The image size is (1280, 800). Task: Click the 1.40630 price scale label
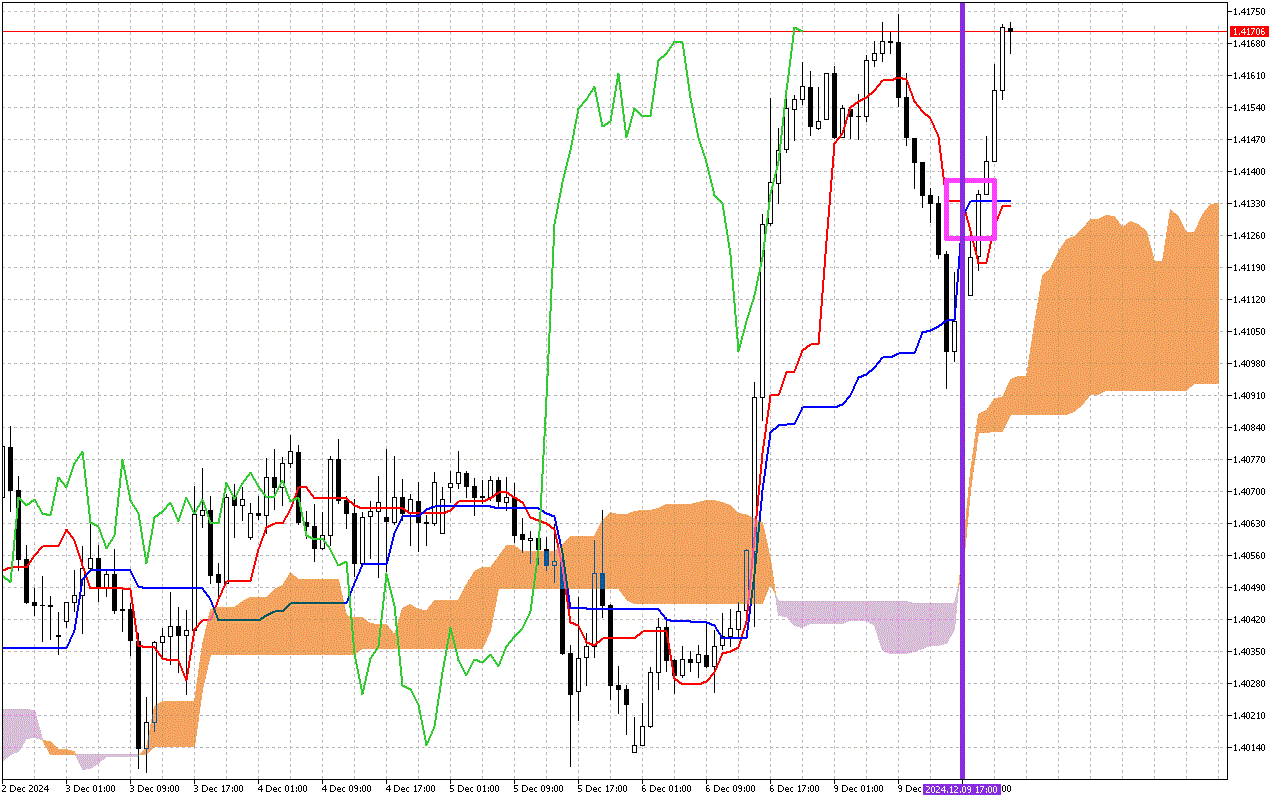[1248, 524]
